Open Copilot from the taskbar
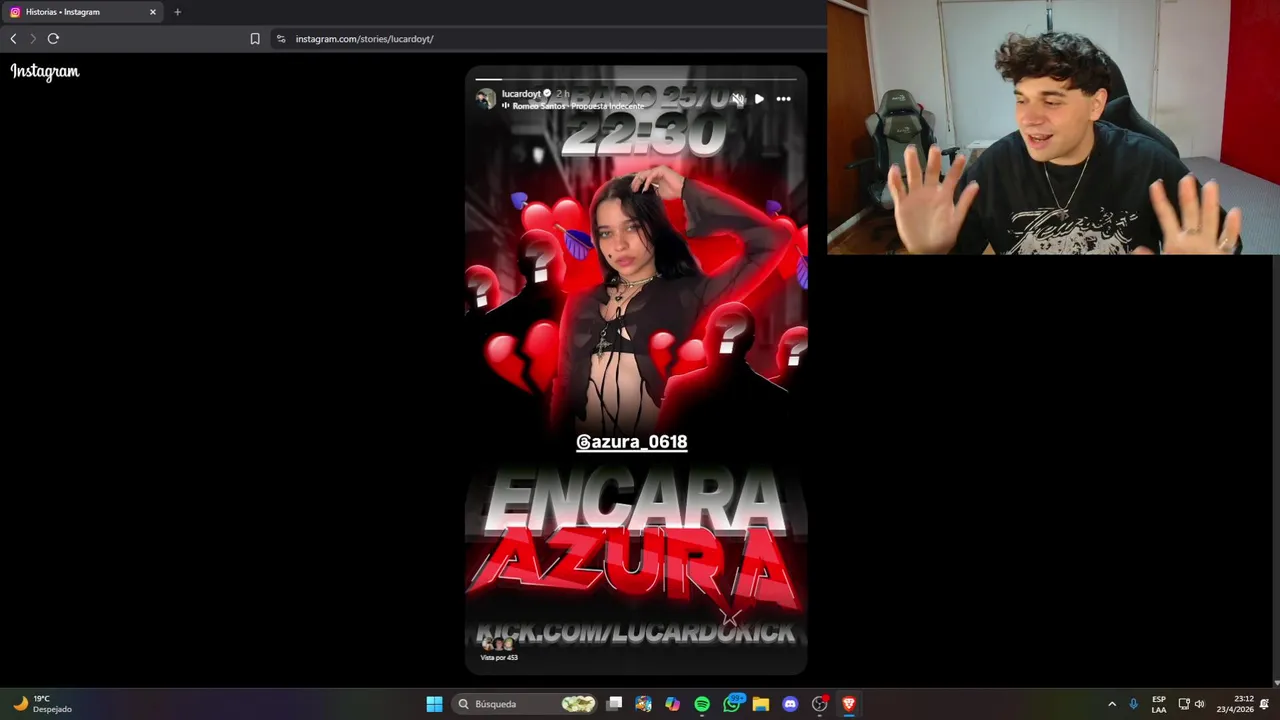This screenshot has width=1280, height=720. (x=673, y=704)
